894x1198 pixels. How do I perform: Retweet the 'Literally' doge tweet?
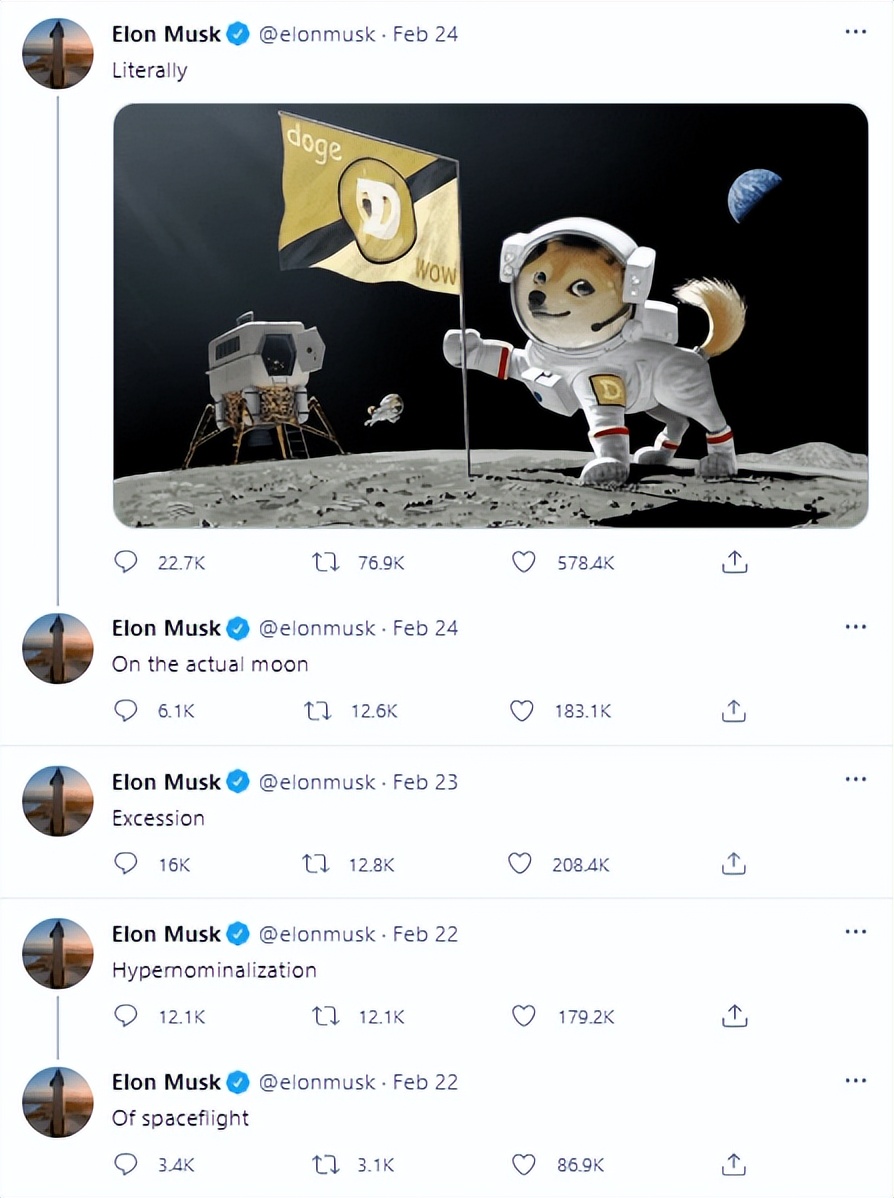326,563
